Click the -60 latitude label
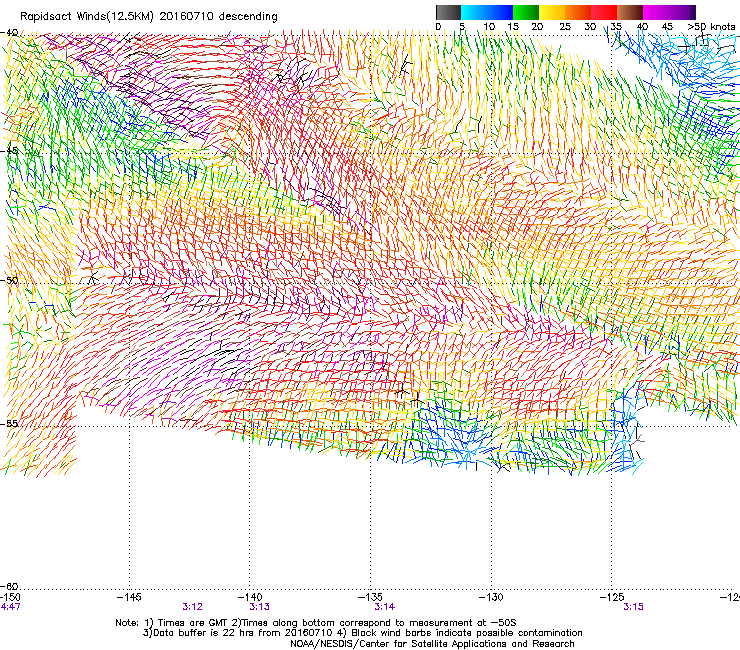Screen dimensions: 740x650 pyautogui.click(x=9, y=586)
